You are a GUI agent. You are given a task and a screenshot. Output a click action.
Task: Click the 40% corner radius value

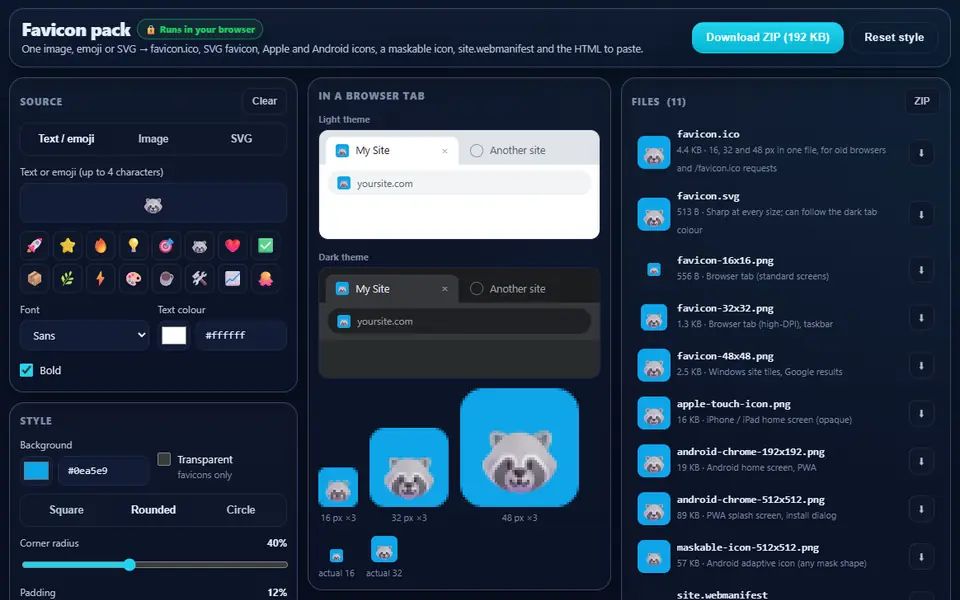point(277,543)
